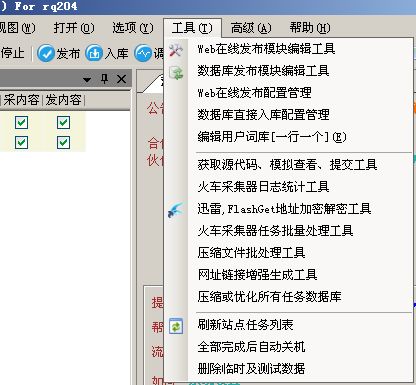Toggle first row 发内容 checkbox
This screenshot has width=416, height=385.
coord(63,122)
